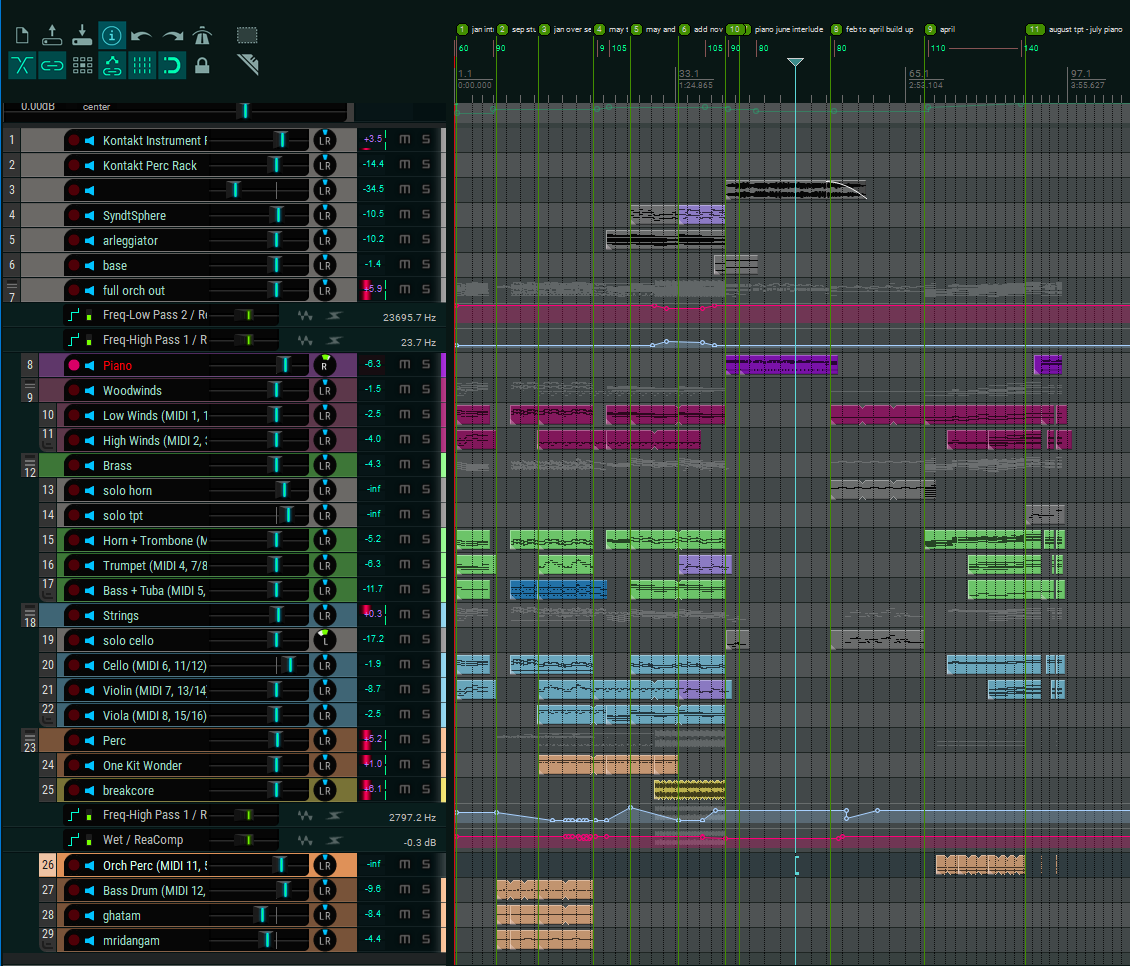
Task: Click the Redo toolbar icon
Action: tap(171, 35)
